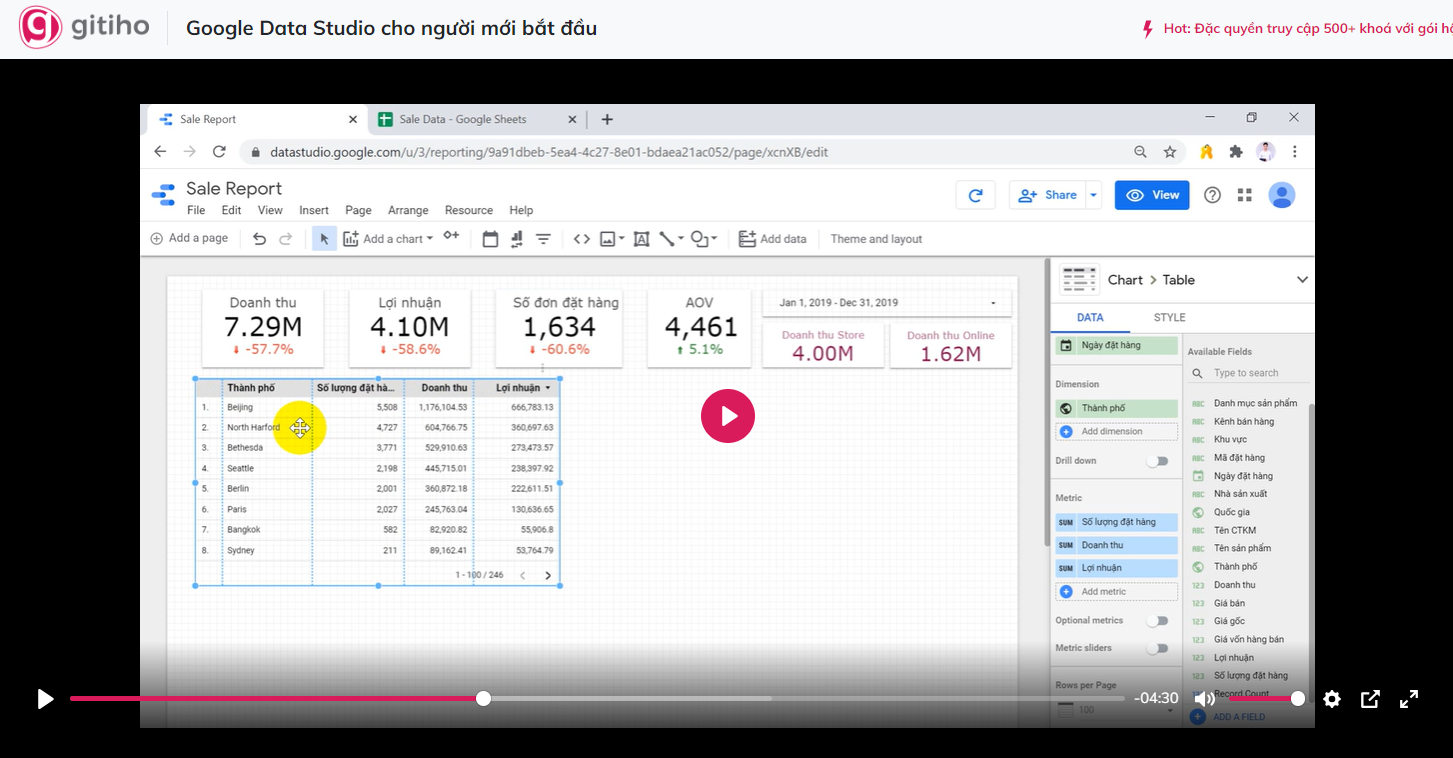This screenshot has height=758, width=1453.
Task: Turn on Metric sliders switch
Action: click(x=1157, y=648)
